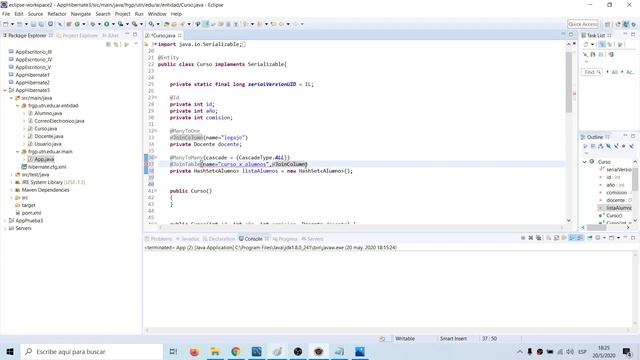The width and height of the screenshot is (640, 360).
Task: Collapse the AppHibernate3 project
Action: coord(5,90)
